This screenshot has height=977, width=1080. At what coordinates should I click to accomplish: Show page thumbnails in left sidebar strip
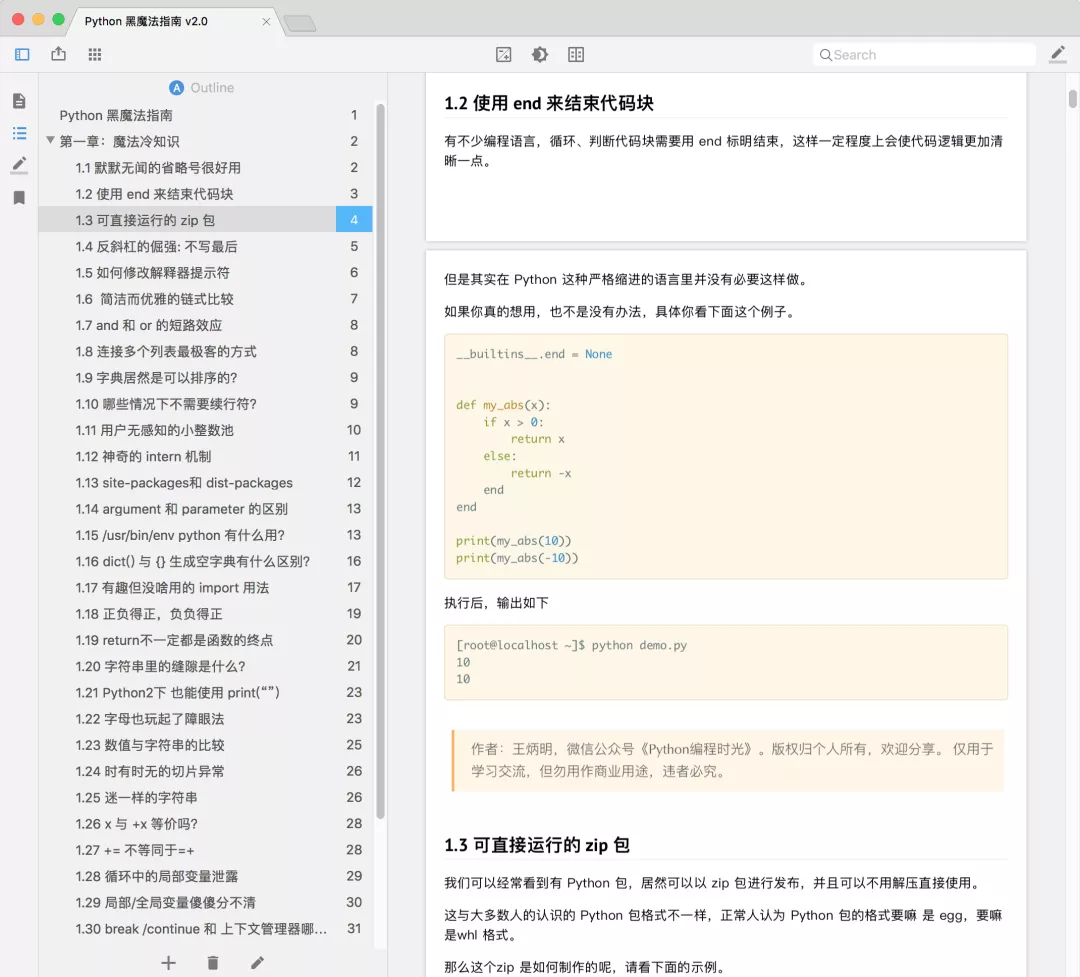(x=19, y=101)
